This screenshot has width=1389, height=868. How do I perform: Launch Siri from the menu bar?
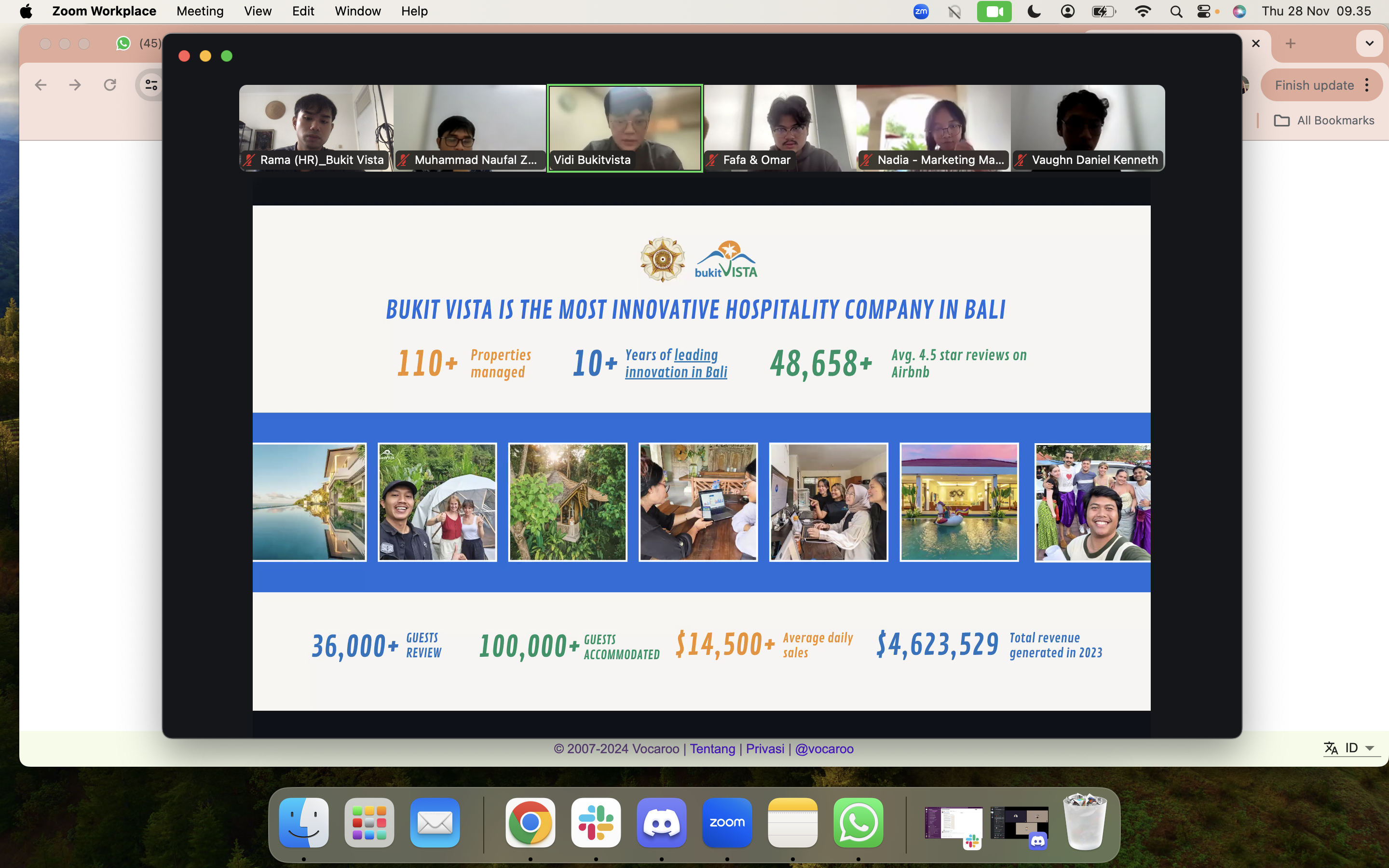coord(1239,12)
